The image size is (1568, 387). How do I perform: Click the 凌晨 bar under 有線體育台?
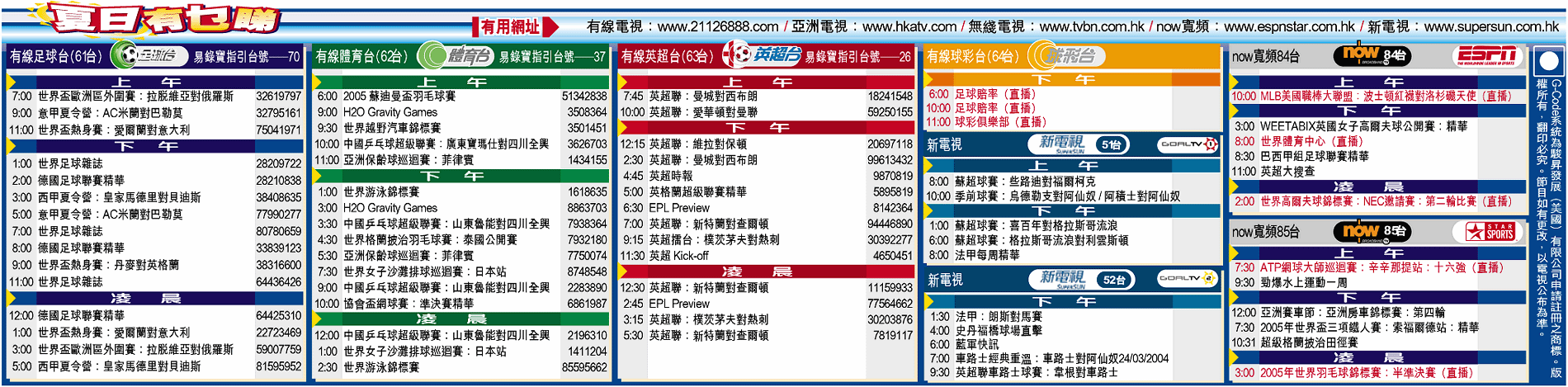coord(460,319)
